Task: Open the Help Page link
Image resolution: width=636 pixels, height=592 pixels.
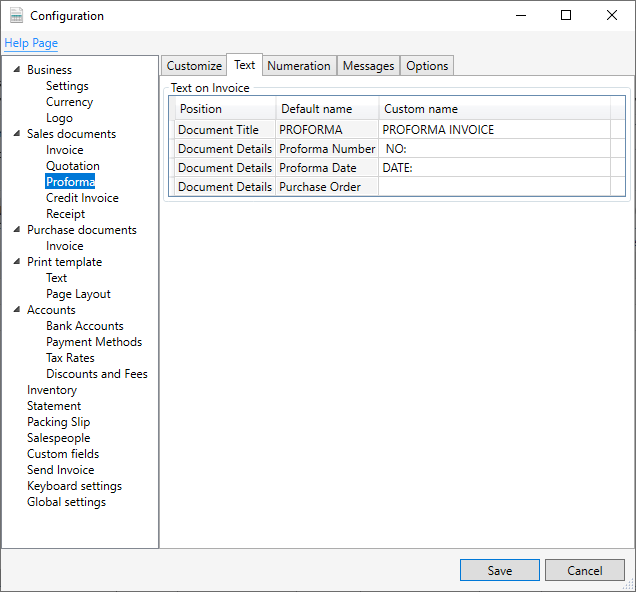Action: point(31,43)
